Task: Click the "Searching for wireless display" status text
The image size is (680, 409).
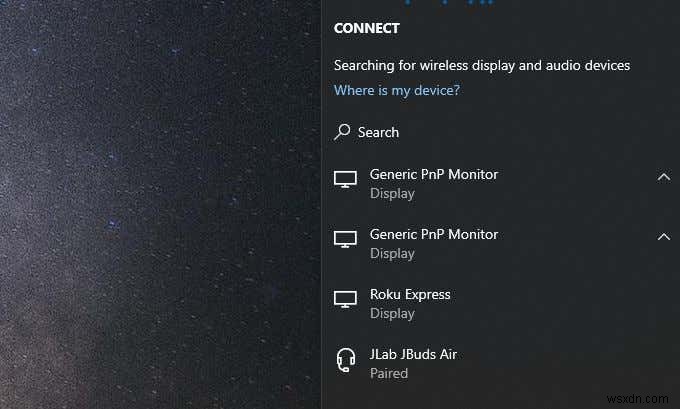Action: 482,65
